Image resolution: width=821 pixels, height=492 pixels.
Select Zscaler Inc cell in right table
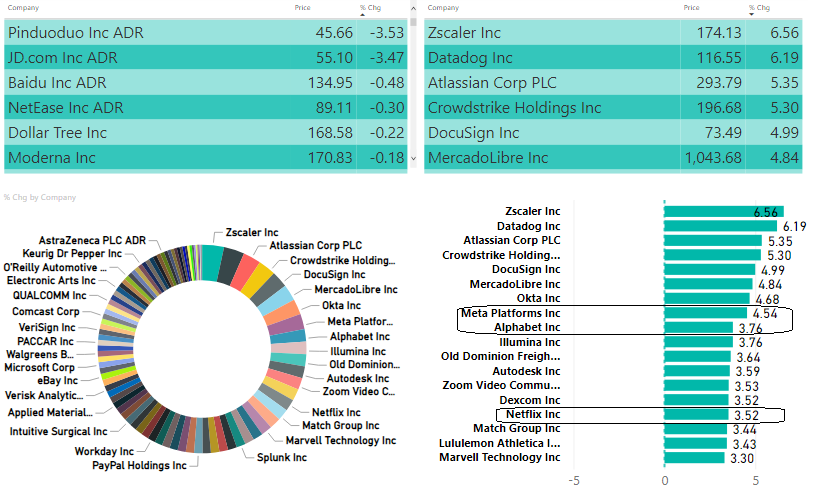(464, 32)
